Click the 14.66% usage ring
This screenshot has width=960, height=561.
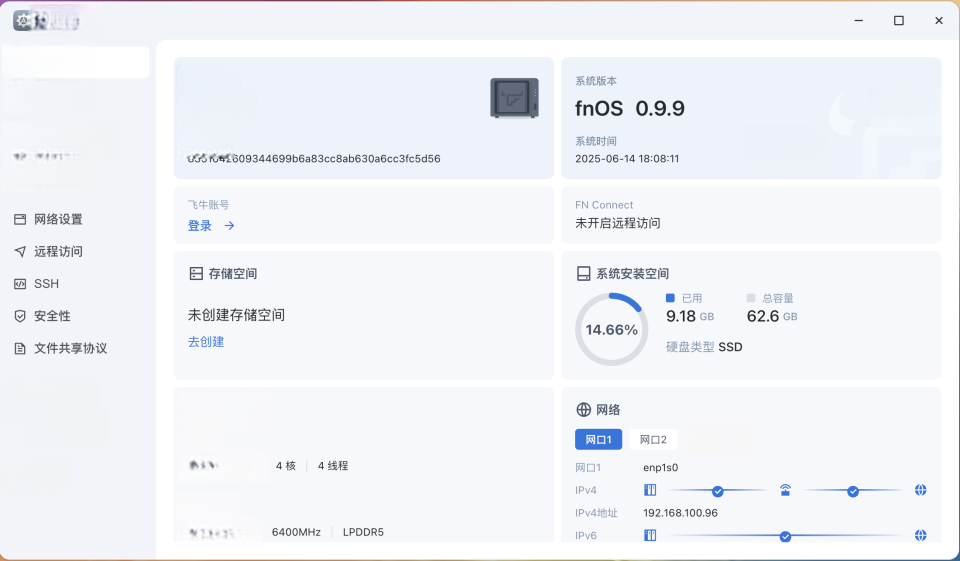(x=612, y=329)
